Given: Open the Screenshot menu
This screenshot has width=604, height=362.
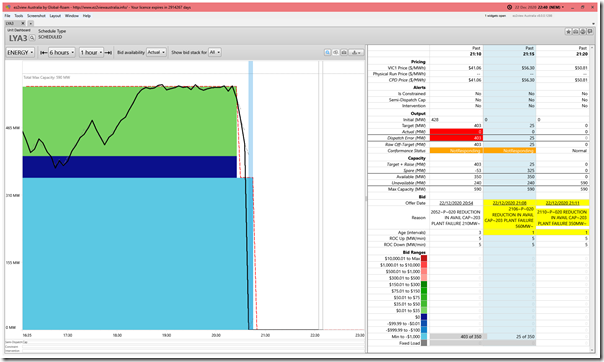Looking at the screenshot, I should (36, 16).
